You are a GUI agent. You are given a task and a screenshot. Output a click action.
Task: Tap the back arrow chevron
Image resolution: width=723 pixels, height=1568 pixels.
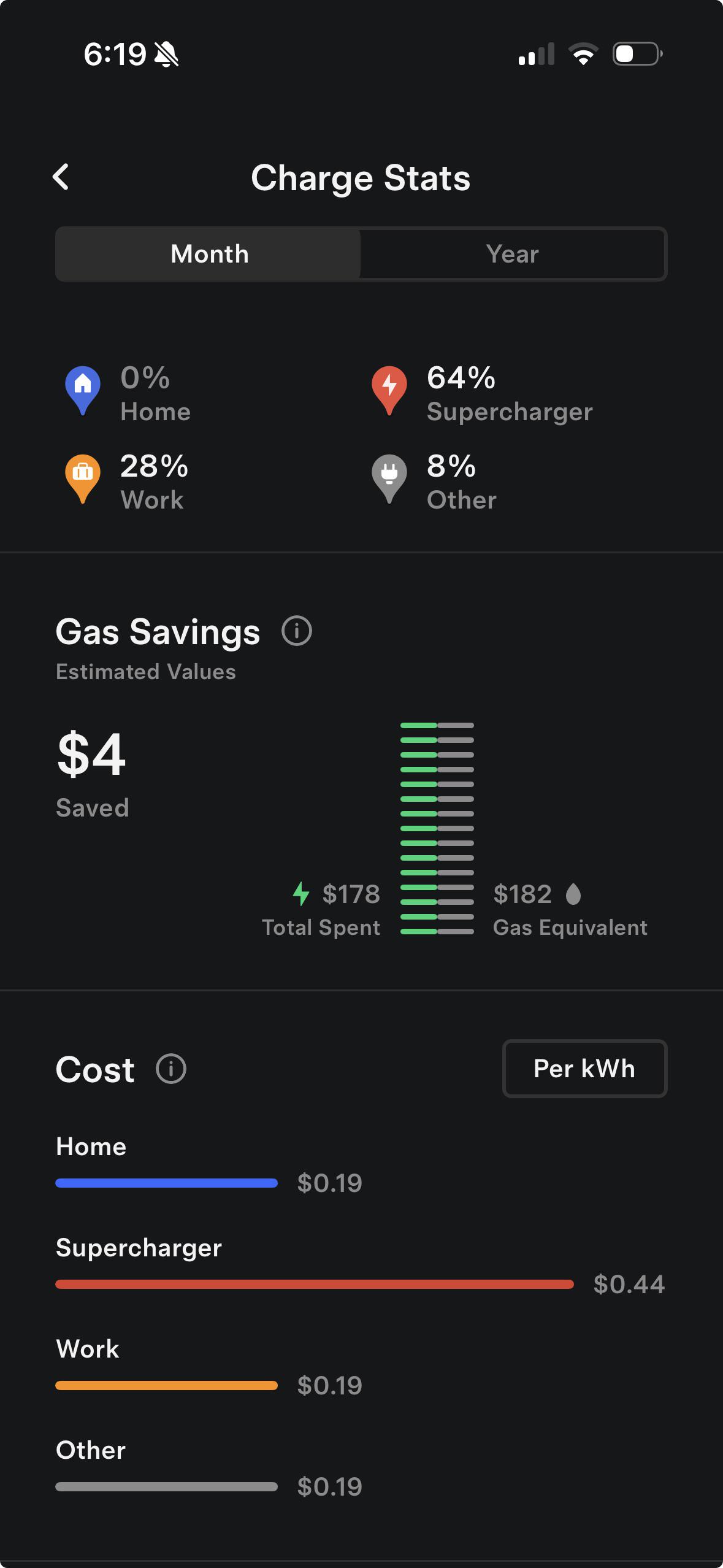pos(61,177)
